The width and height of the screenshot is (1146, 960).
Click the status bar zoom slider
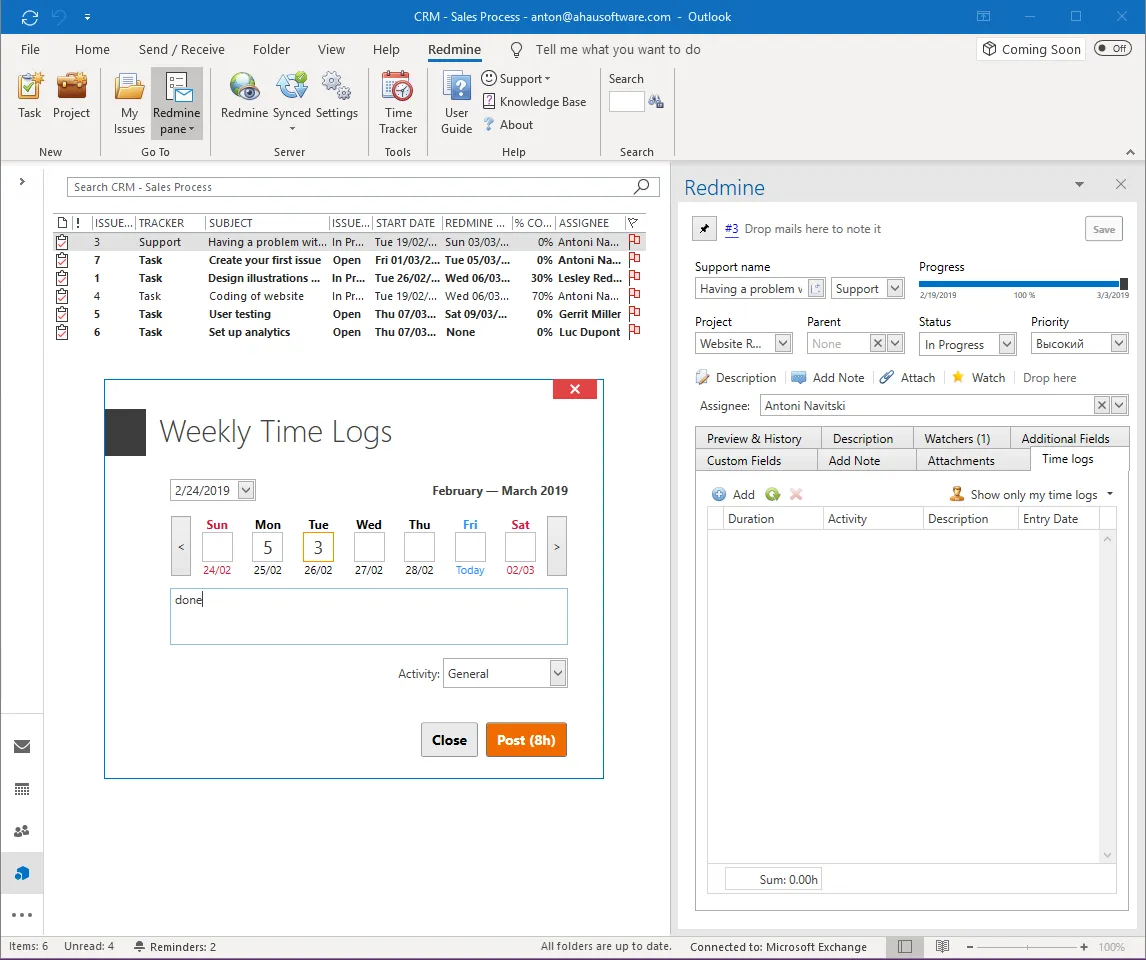1027,947
